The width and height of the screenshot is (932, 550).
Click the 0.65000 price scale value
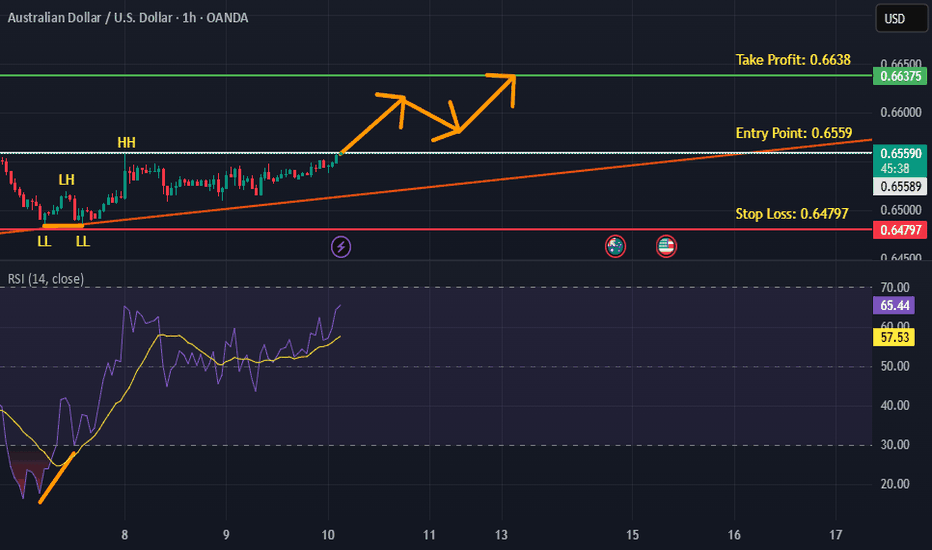[900, 210]
